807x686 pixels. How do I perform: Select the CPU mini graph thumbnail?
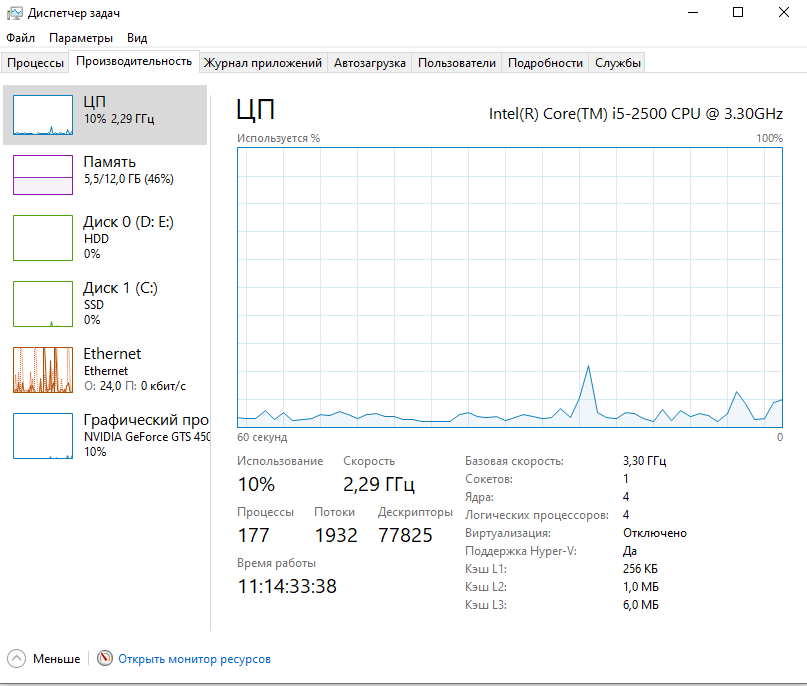[43, 115]
